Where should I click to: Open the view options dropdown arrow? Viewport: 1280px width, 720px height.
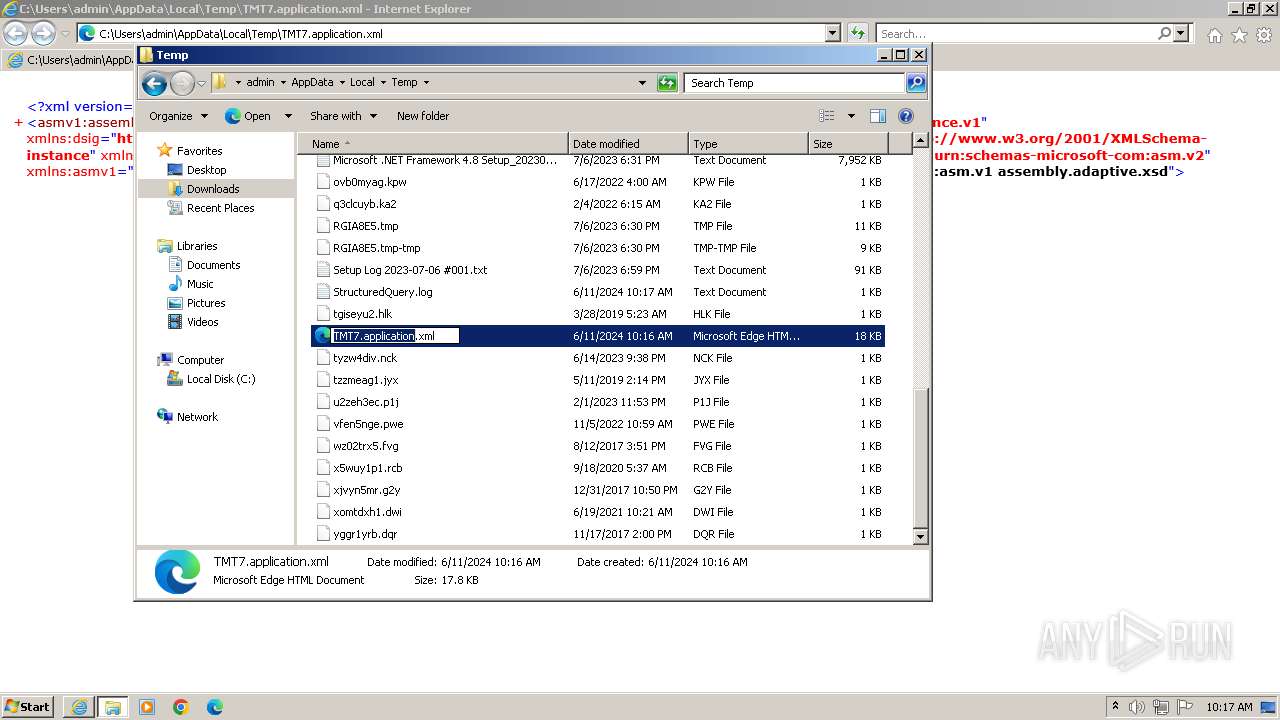pyautogui.click(x=851, y=116)
